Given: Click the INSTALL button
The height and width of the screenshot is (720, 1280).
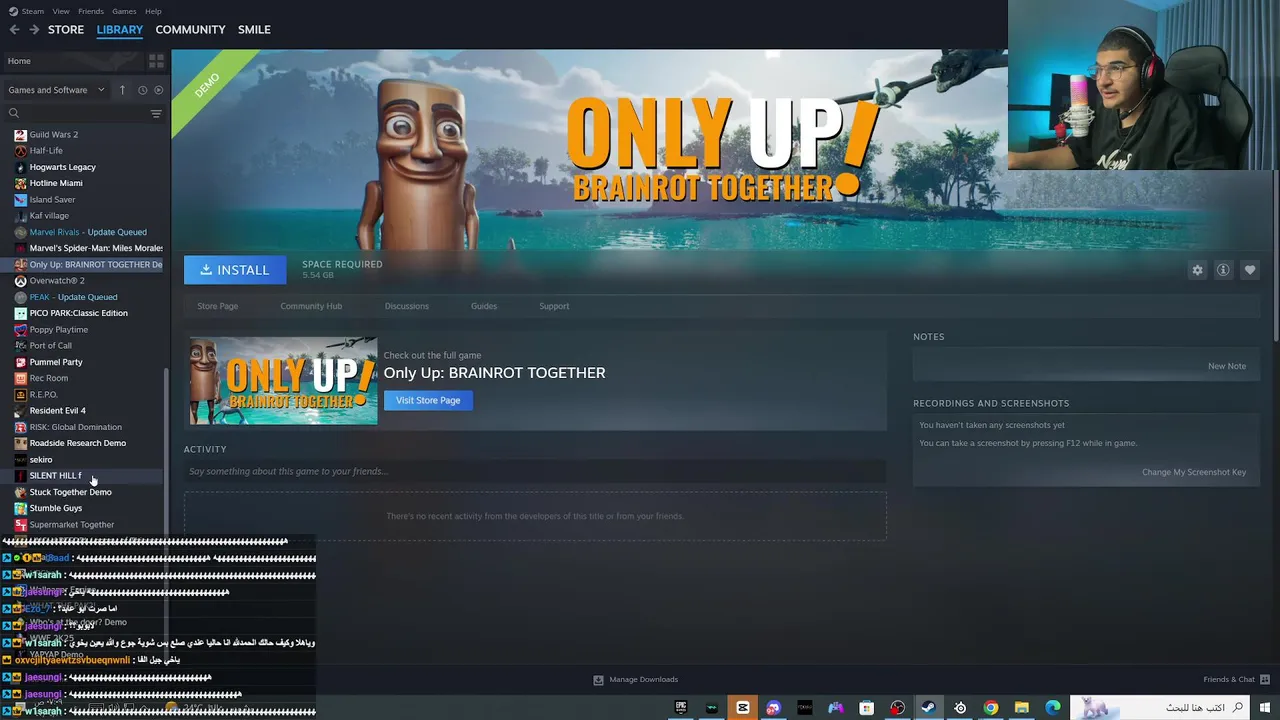Looking at the screenshot, I should 235,270.
